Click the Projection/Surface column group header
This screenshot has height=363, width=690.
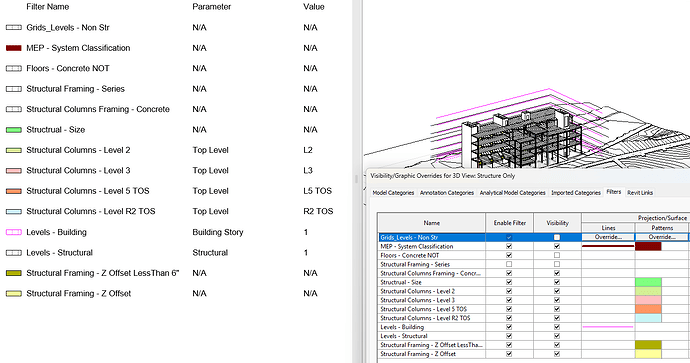pyautogui.click(x=662, y=218)
